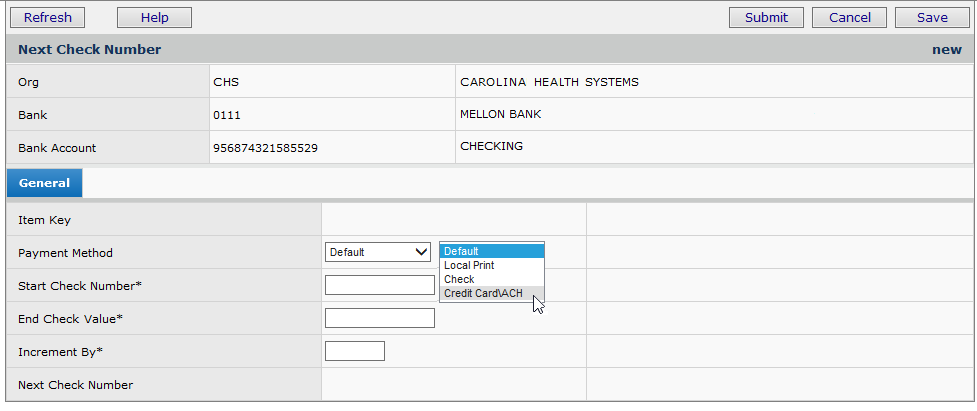Click the Bank code 0111 cell

coord(227,115)
